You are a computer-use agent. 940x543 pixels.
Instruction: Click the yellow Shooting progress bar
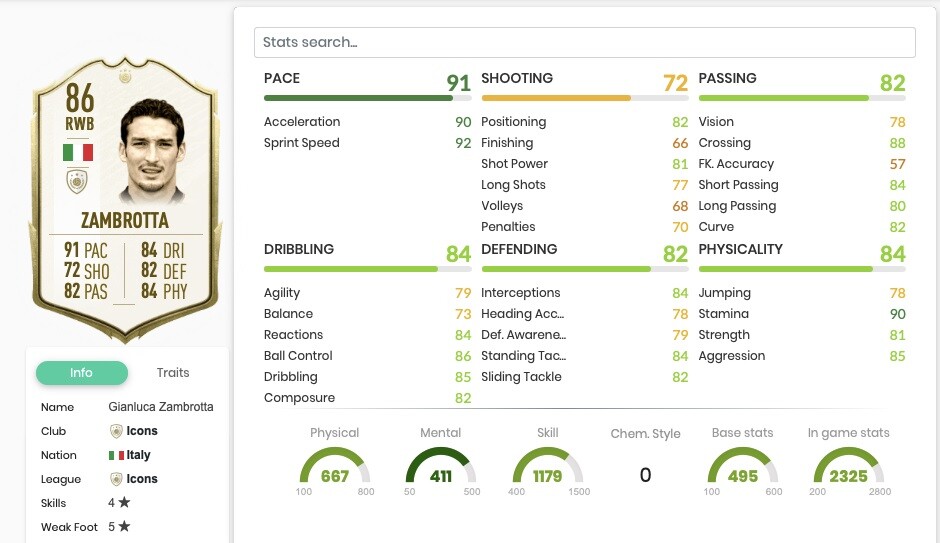coord(556,98)
